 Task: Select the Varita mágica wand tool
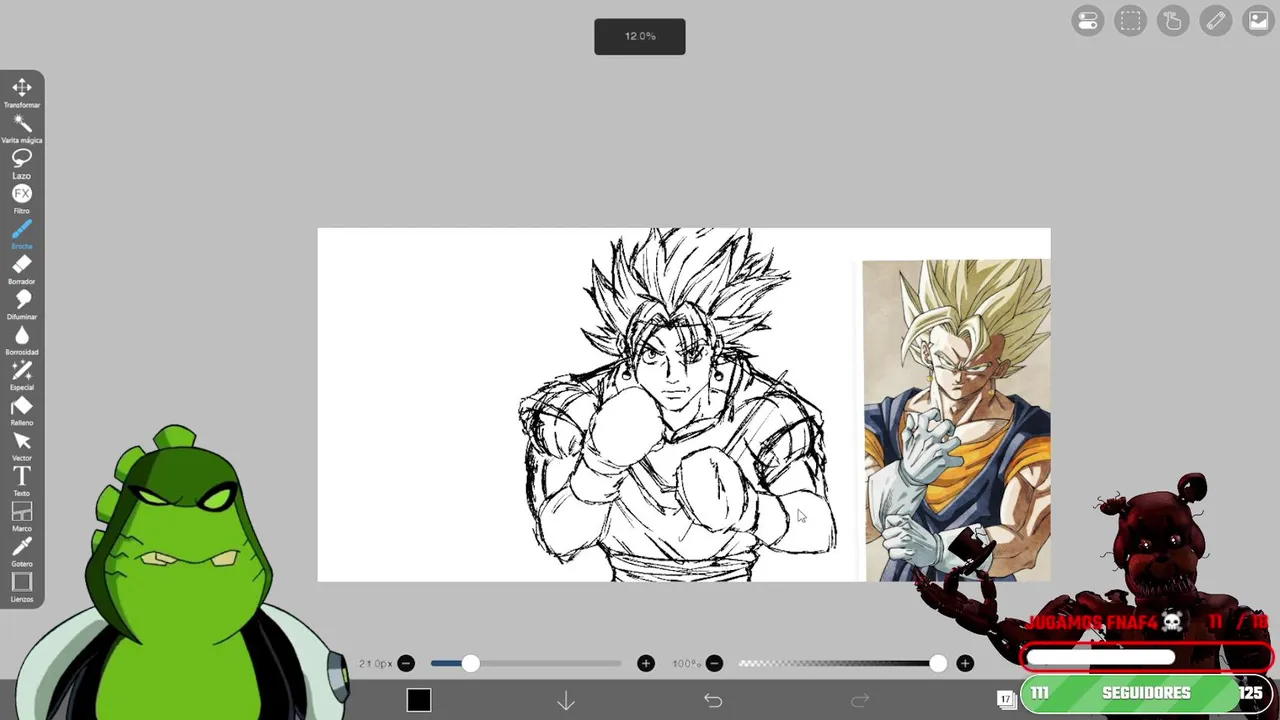22,128
